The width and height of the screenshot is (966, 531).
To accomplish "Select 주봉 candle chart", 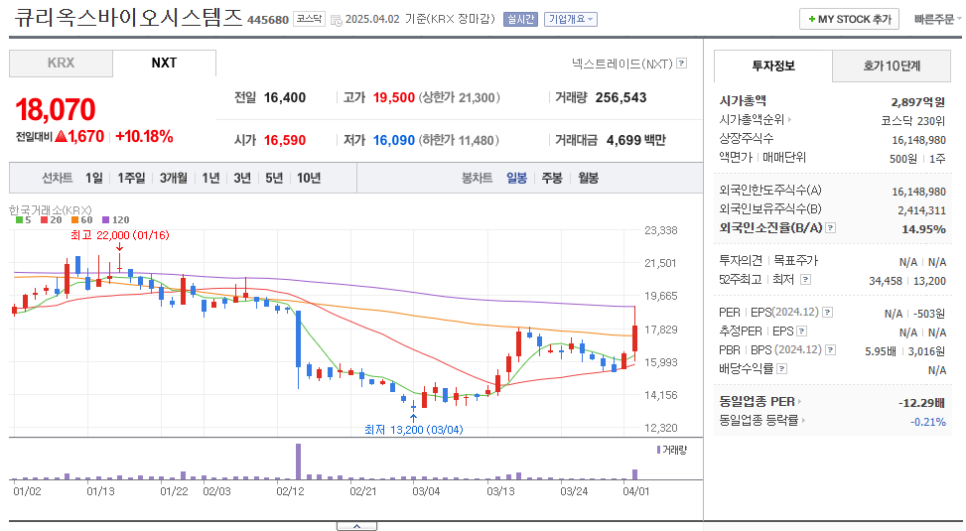I will pyautogui.click(x=552, y=178).
